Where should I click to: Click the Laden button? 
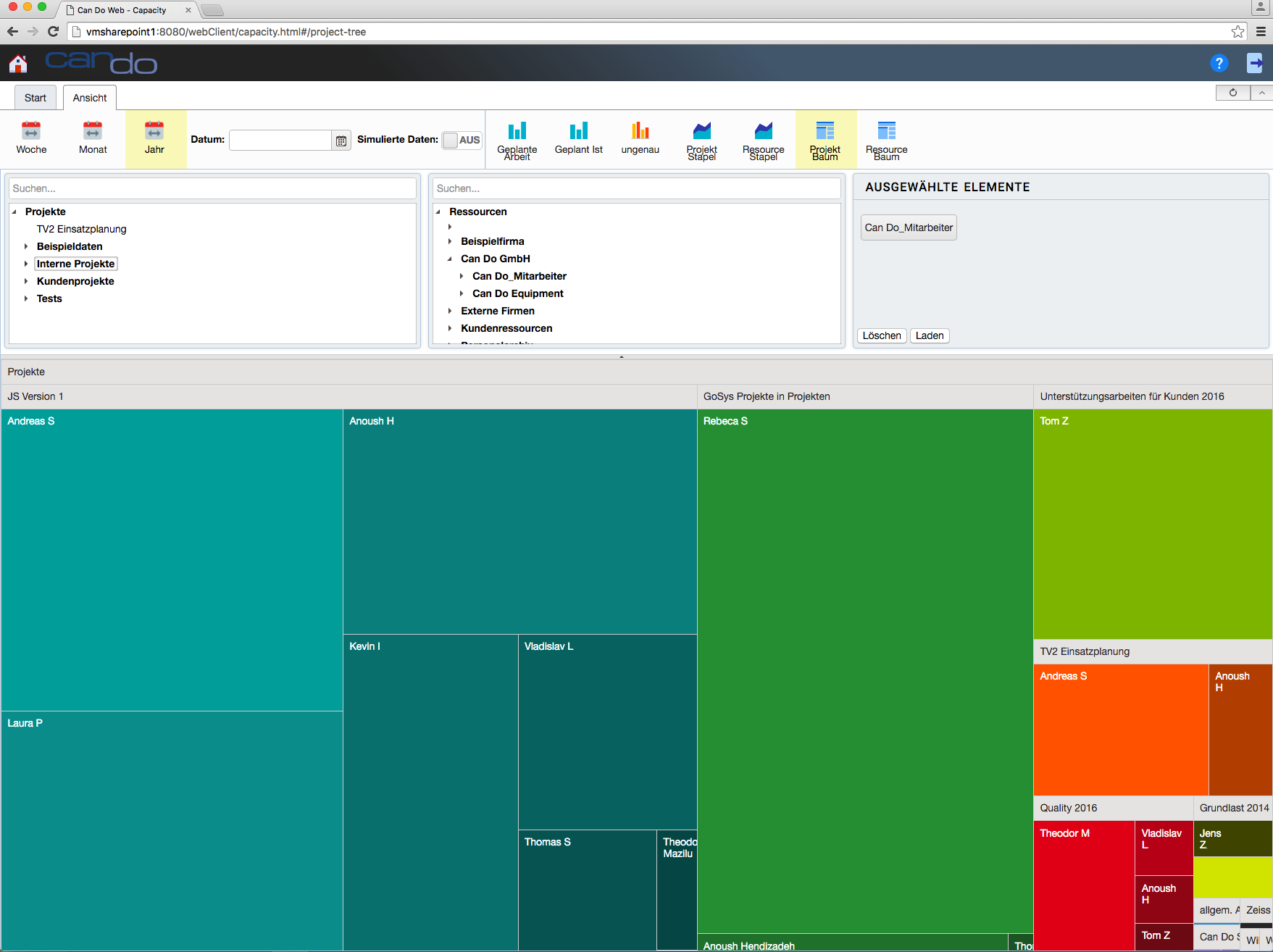coord(930,335)
